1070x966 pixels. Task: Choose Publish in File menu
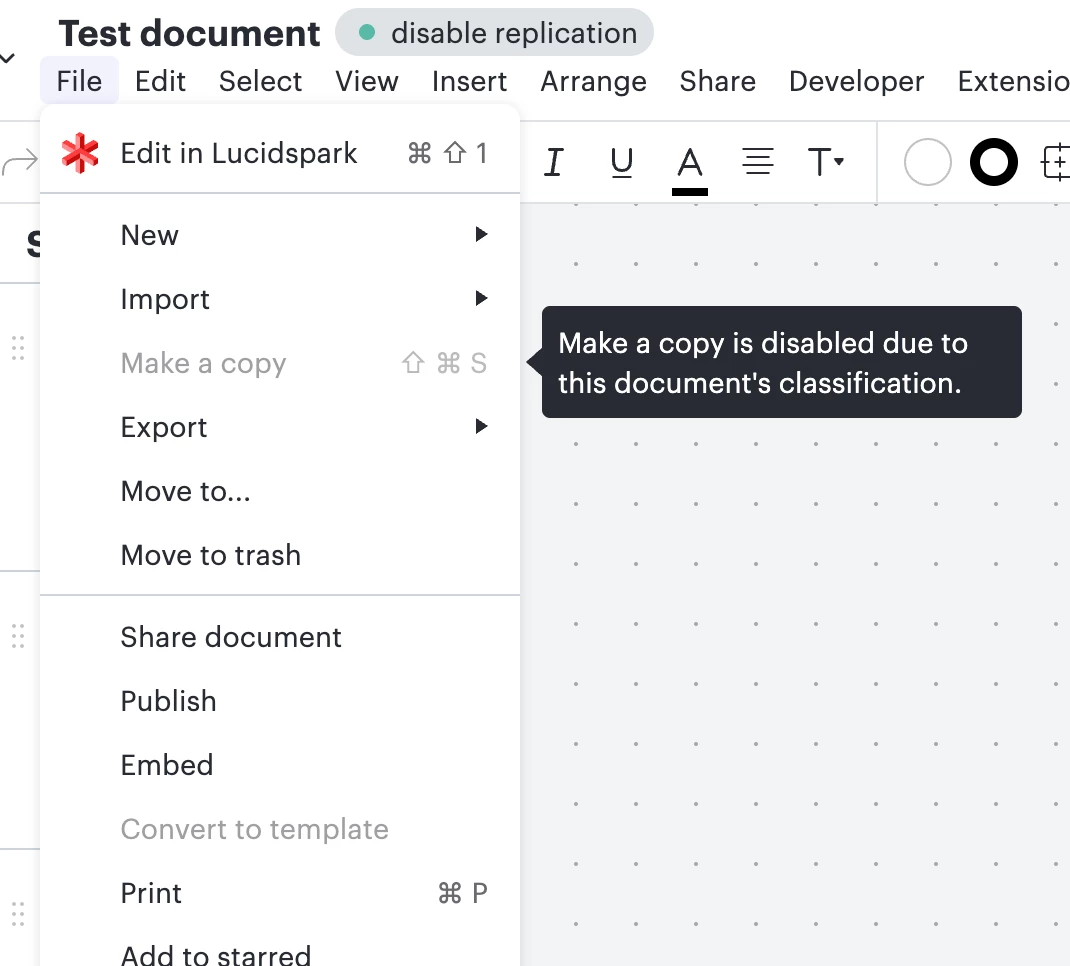tap(280, 701)
